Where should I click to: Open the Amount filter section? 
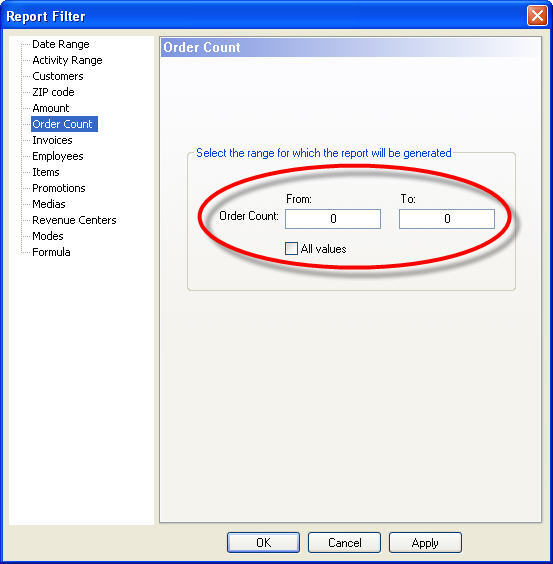pyautogui.click(x=51, y=108)
